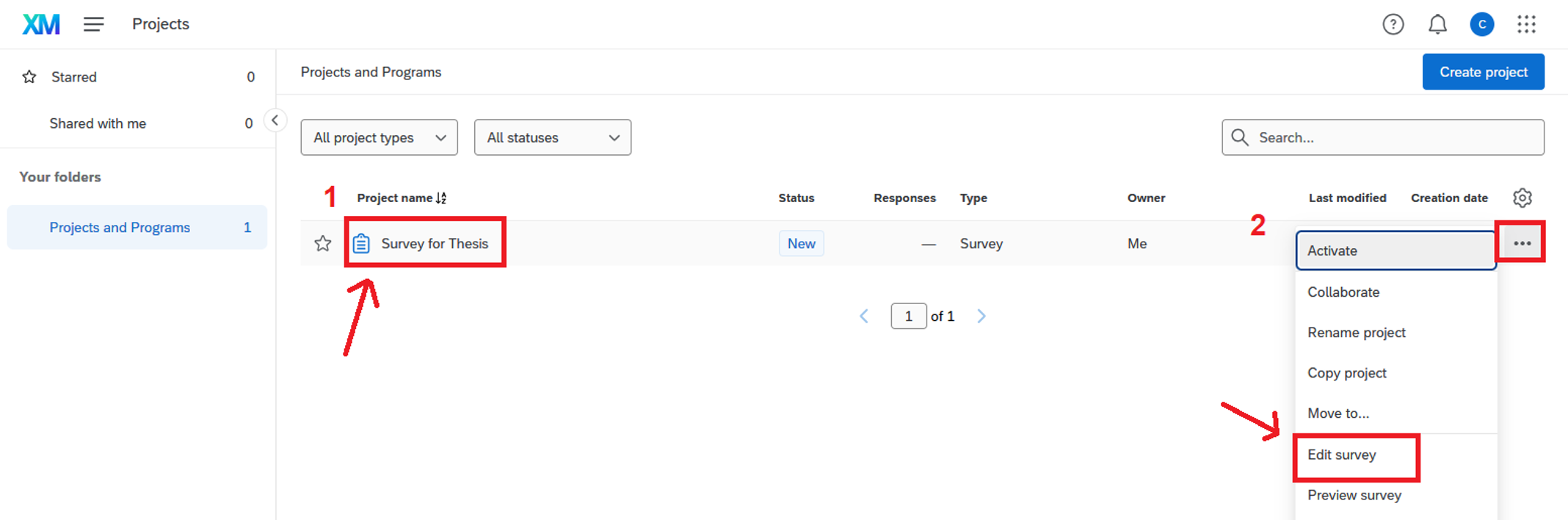
Task: Open column settings gear icon
Action: (x=1522, y=198)
